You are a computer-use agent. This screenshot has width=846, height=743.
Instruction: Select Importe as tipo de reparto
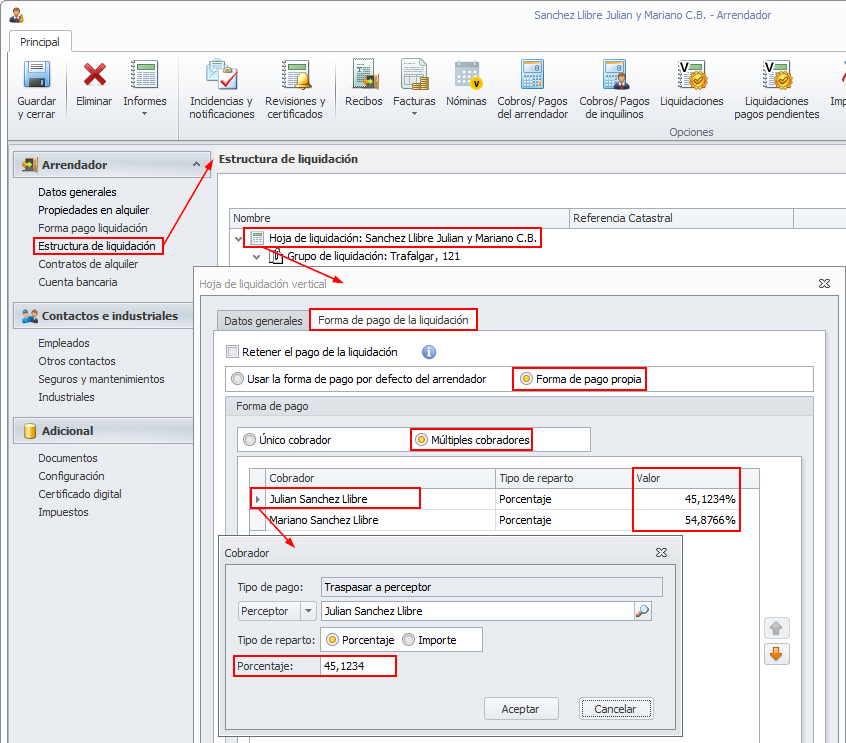click(x=409, y=640)
